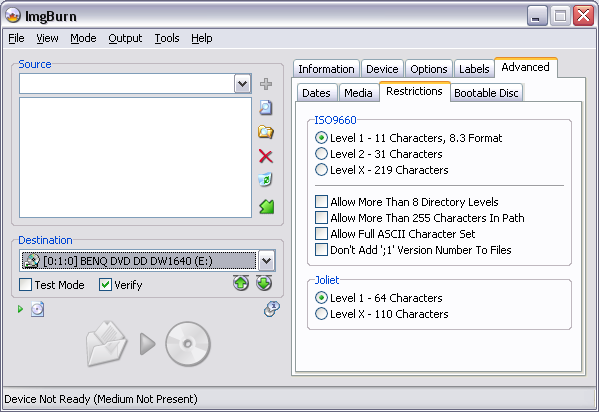Open the Source dropdown arrow
This screenshot has height=412, width=599.
[x=243, y=83]
